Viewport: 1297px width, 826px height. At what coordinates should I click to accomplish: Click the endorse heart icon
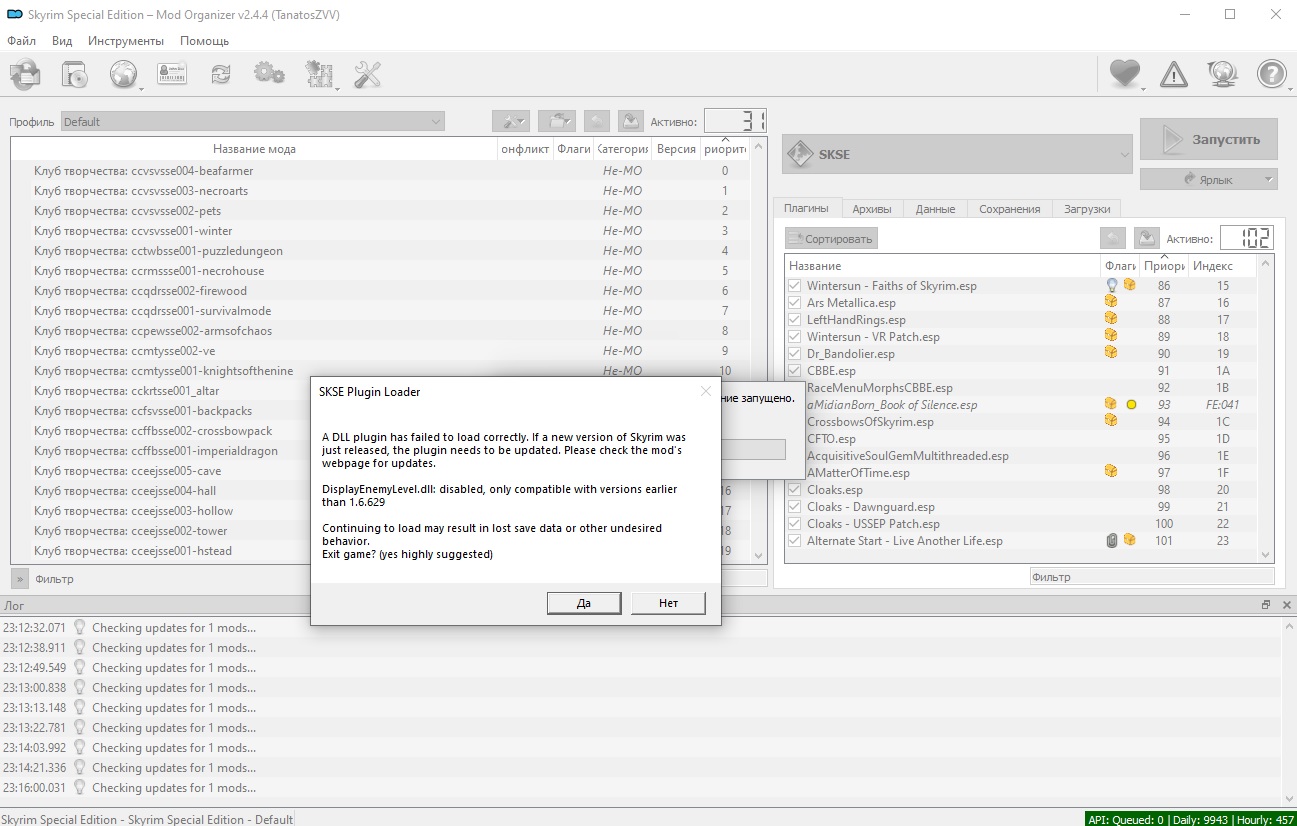pos(1125,74)
